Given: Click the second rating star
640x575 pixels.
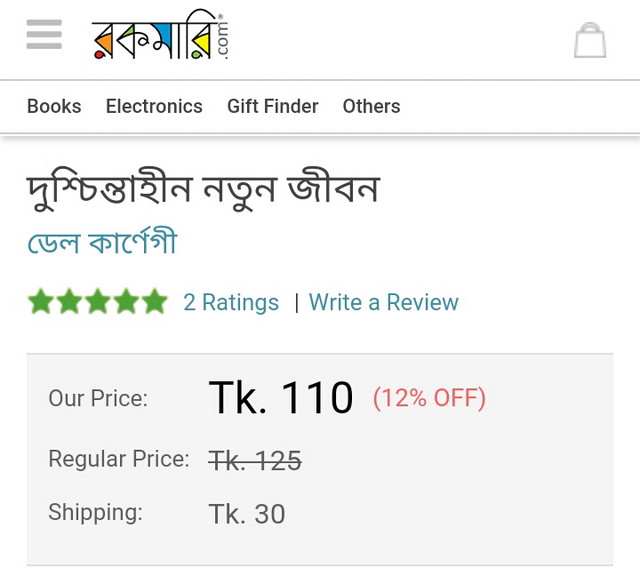Looking at the screenshot, I should (69, 302).
